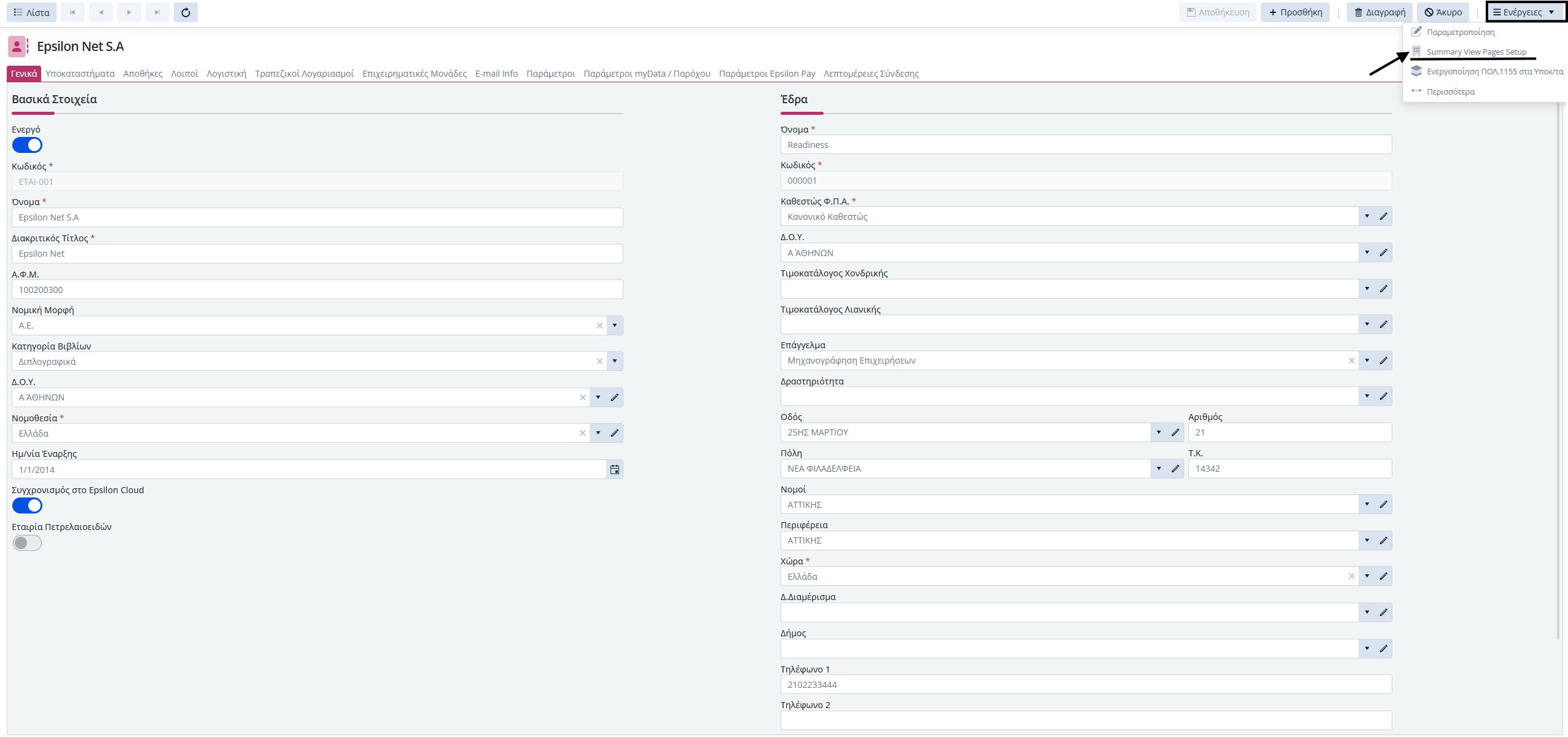Edit Νομοί pencil icon
The height and width of the screenshot is (737, 1568).
1383,504
